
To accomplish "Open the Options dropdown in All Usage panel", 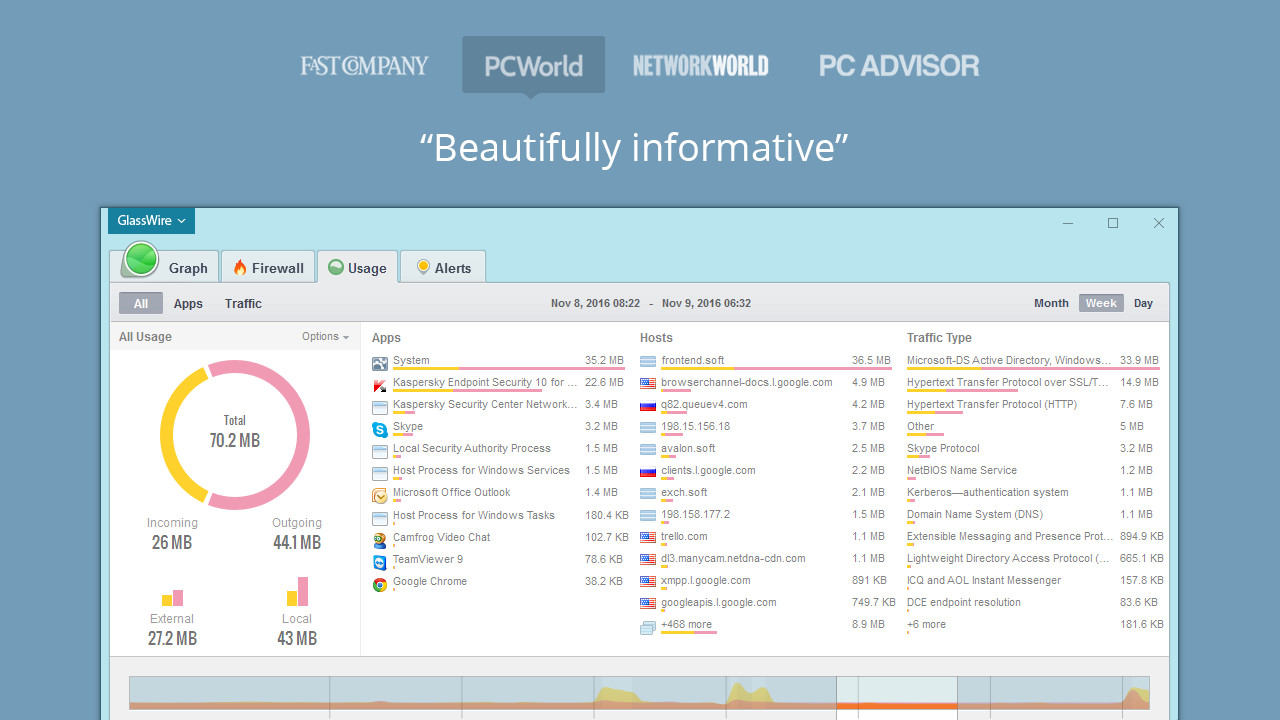I will click(x=325, y=336).
